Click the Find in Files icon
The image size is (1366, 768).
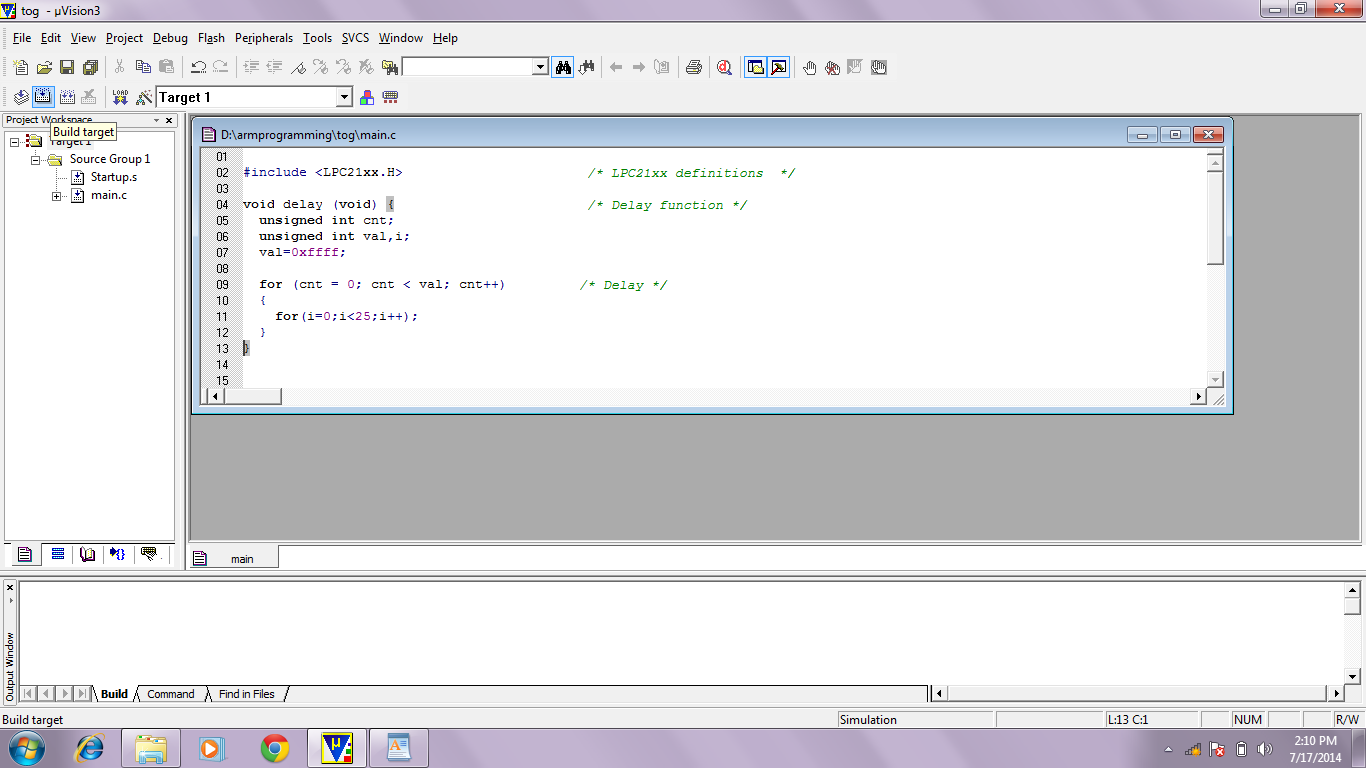point(390,67)
